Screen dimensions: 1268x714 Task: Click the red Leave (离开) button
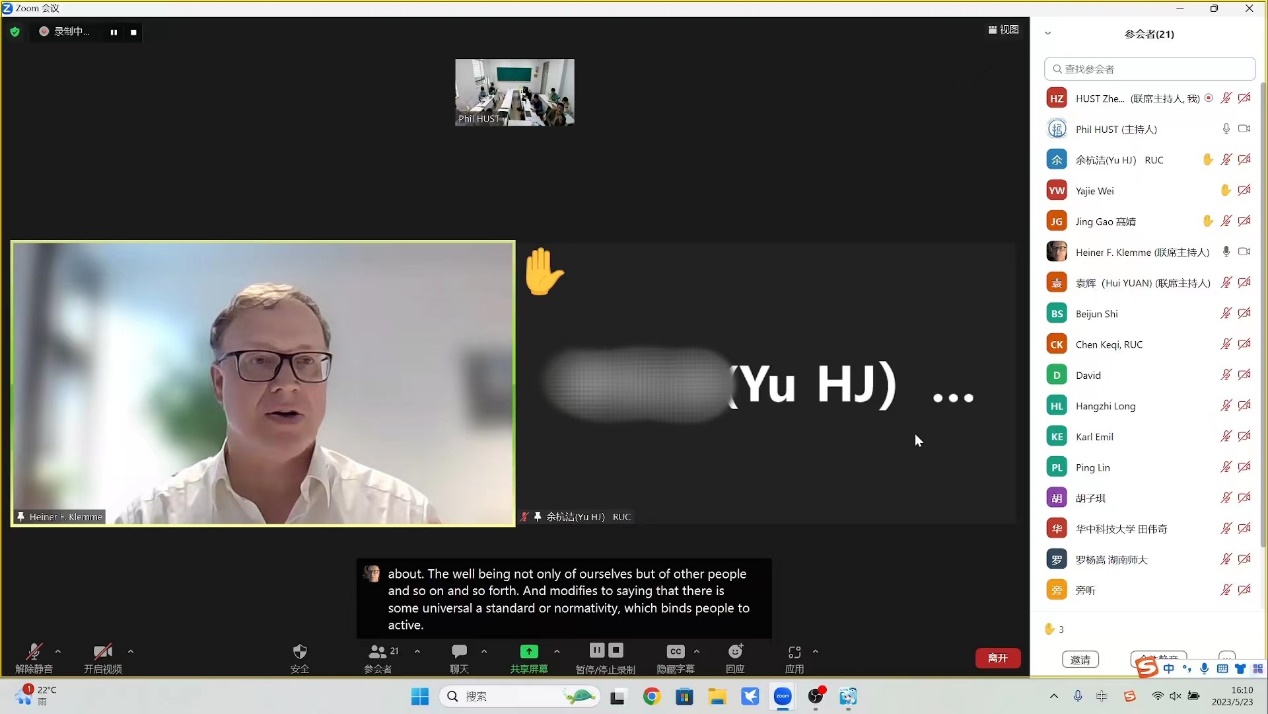[997, 658]
